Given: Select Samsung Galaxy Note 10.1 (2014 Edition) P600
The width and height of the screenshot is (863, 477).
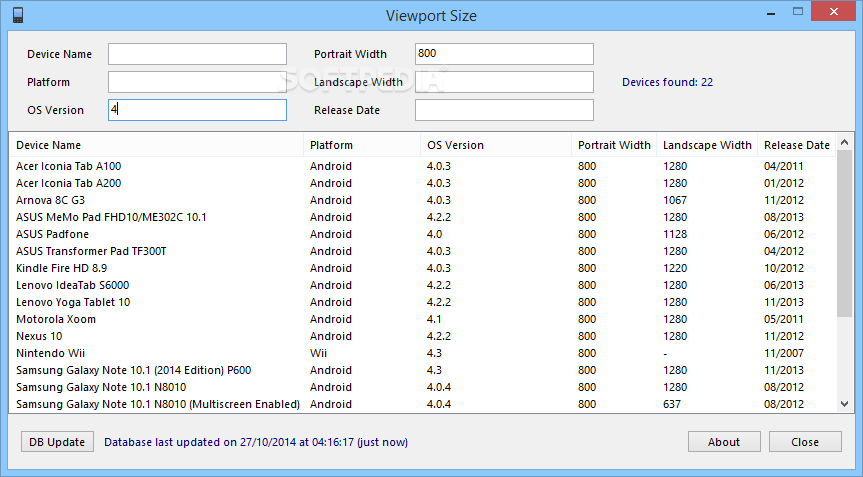Looking at the screenshot, I should pyautogui.click(x=423, y=370).
